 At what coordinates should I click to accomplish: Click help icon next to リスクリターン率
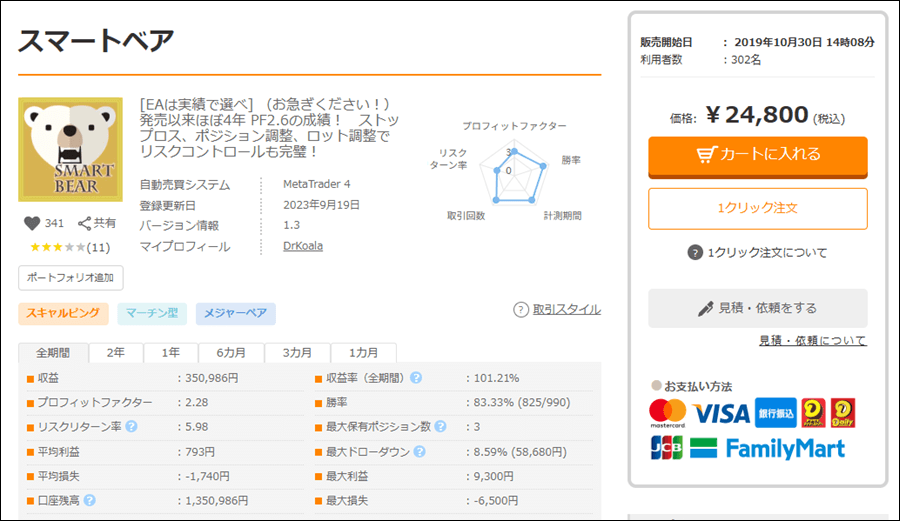(x=131, y=427)
